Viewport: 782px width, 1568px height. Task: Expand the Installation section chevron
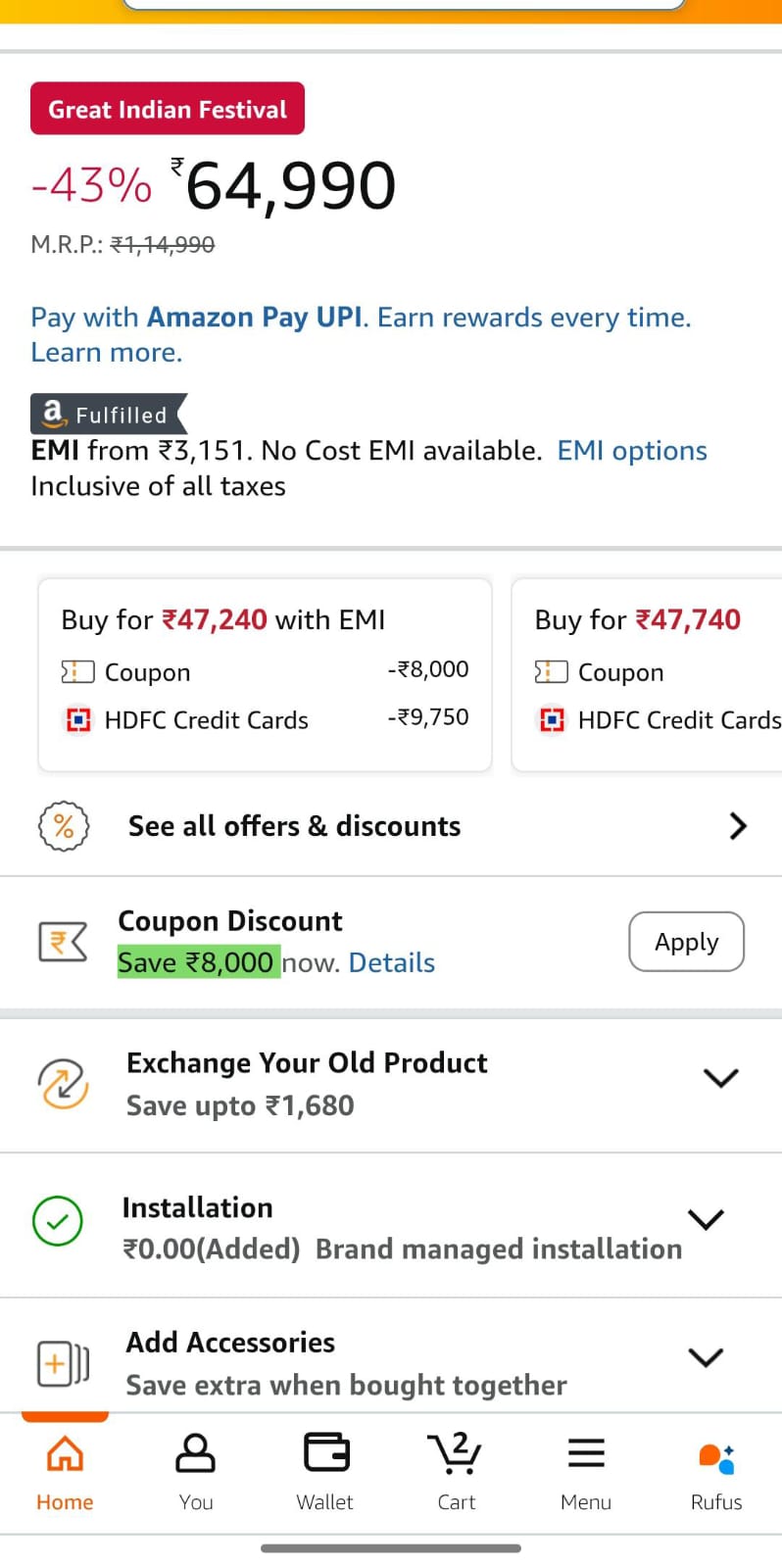pyautogui.click(x=706, y=1219)
